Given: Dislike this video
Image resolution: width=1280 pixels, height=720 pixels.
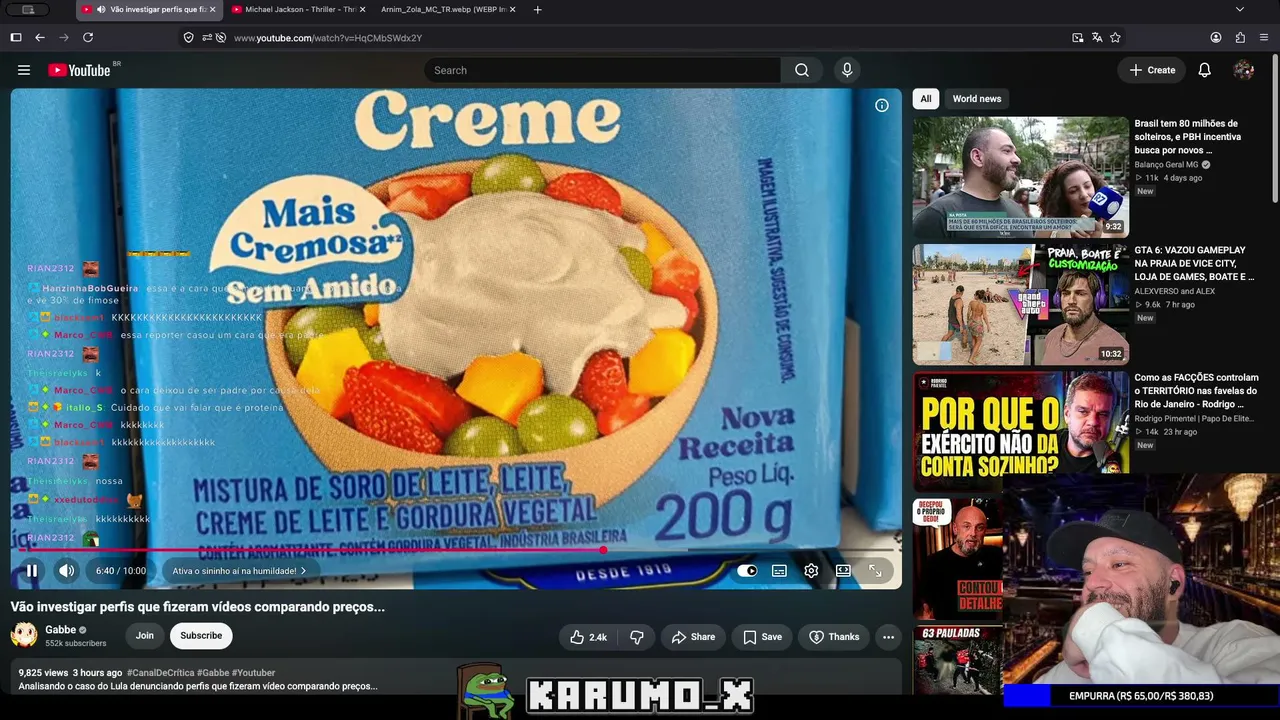Looking at the screenshot, I should tap(637, 637).
